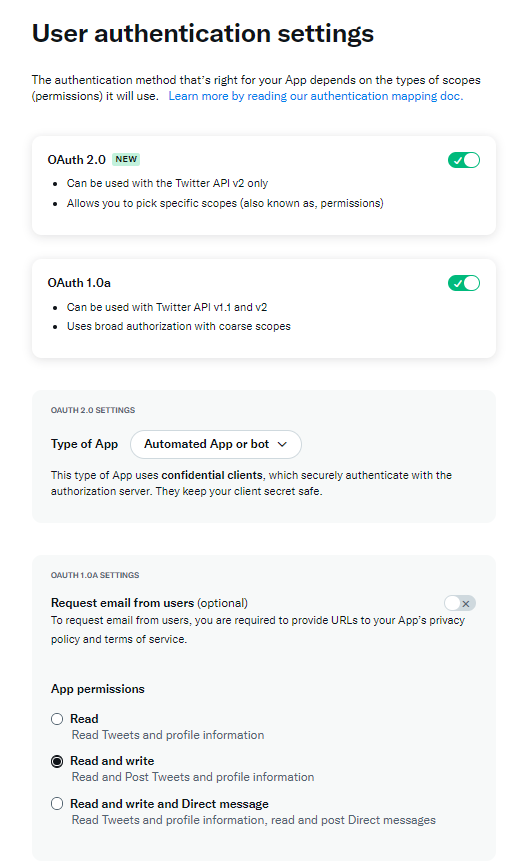This screenshot has width=529, height=867.
Task: Click the checkmark icon in OAuth 1.0a toggle
Action: click(457, 284)
